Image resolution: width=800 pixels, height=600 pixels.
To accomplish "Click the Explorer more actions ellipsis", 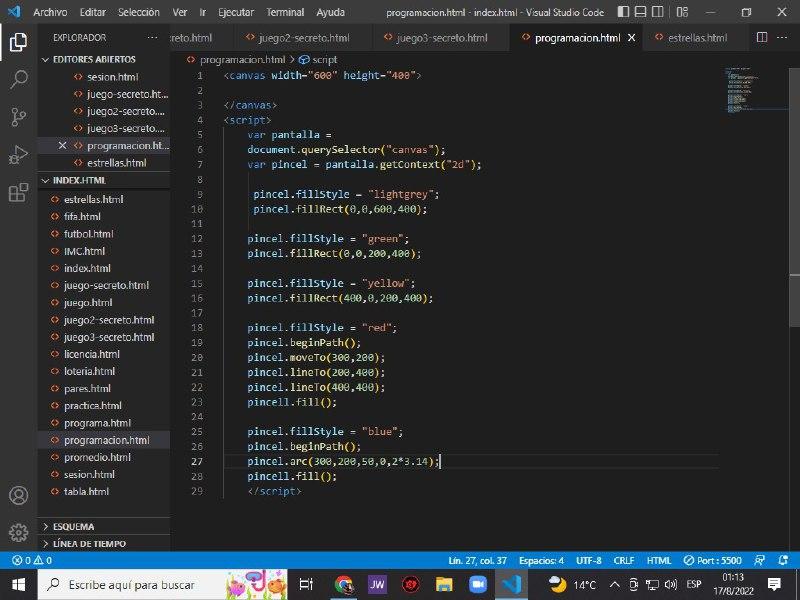I will 153,38.
